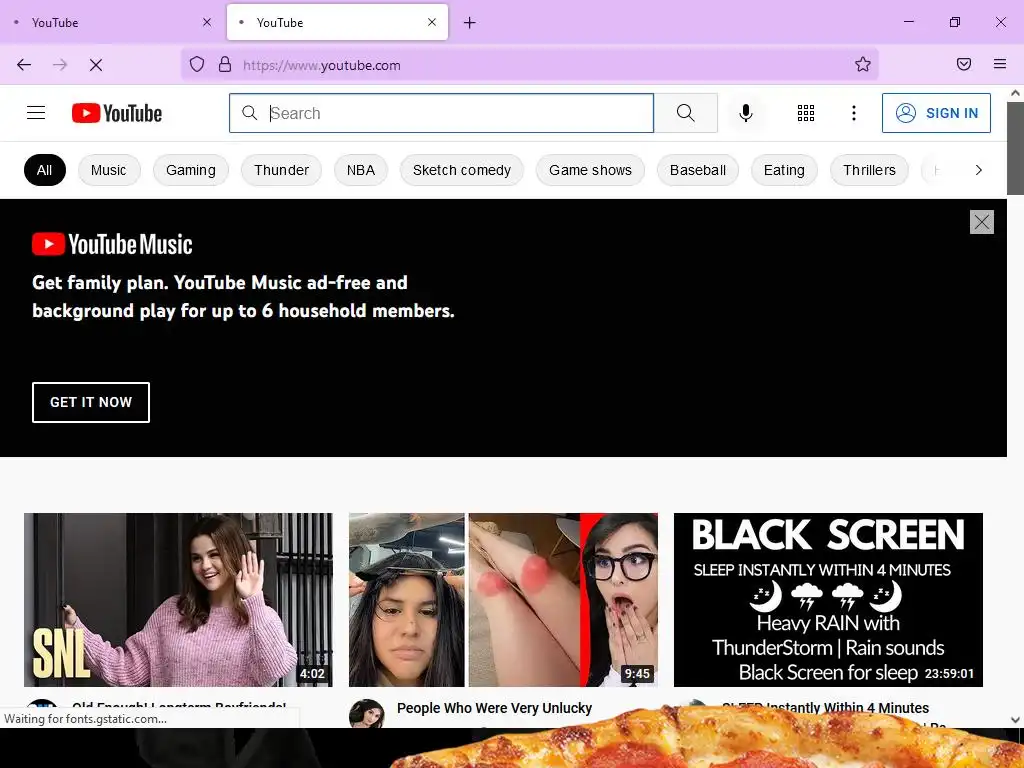The image size is (1024, 768).
Task: Go back with the browser back arrow
Action: click(x=24, y=65)
